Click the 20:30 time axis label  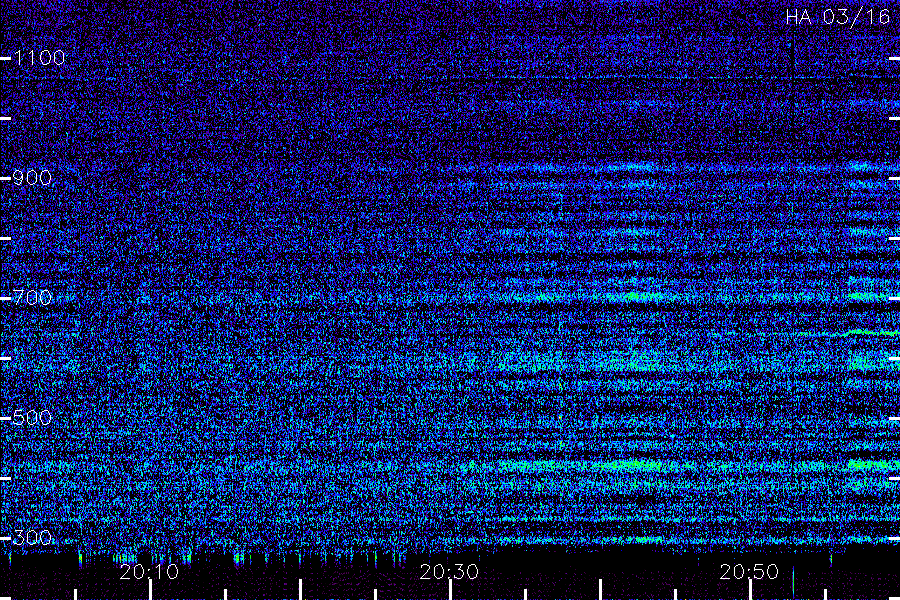pyautogui.click(x=449, y=572)
